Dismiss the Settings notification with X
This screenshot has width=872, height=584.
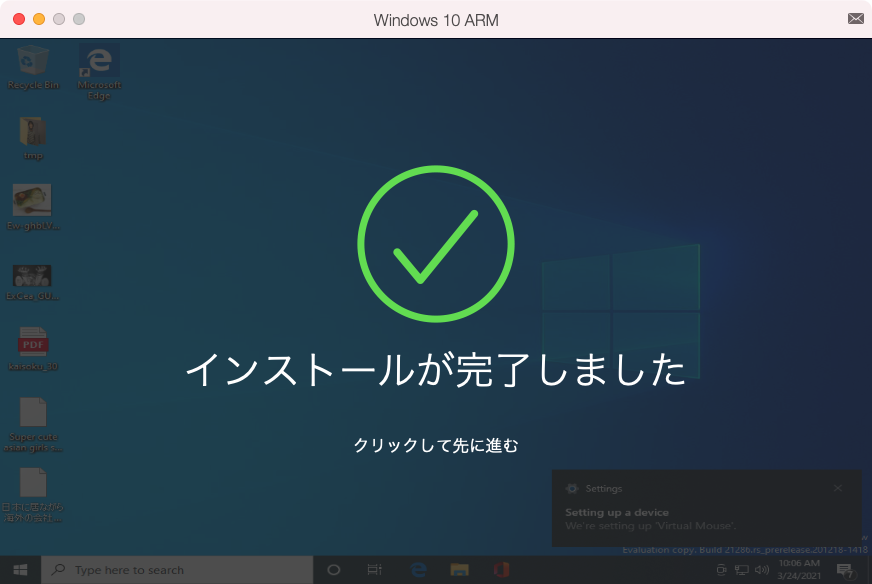[x=838, y=488]
